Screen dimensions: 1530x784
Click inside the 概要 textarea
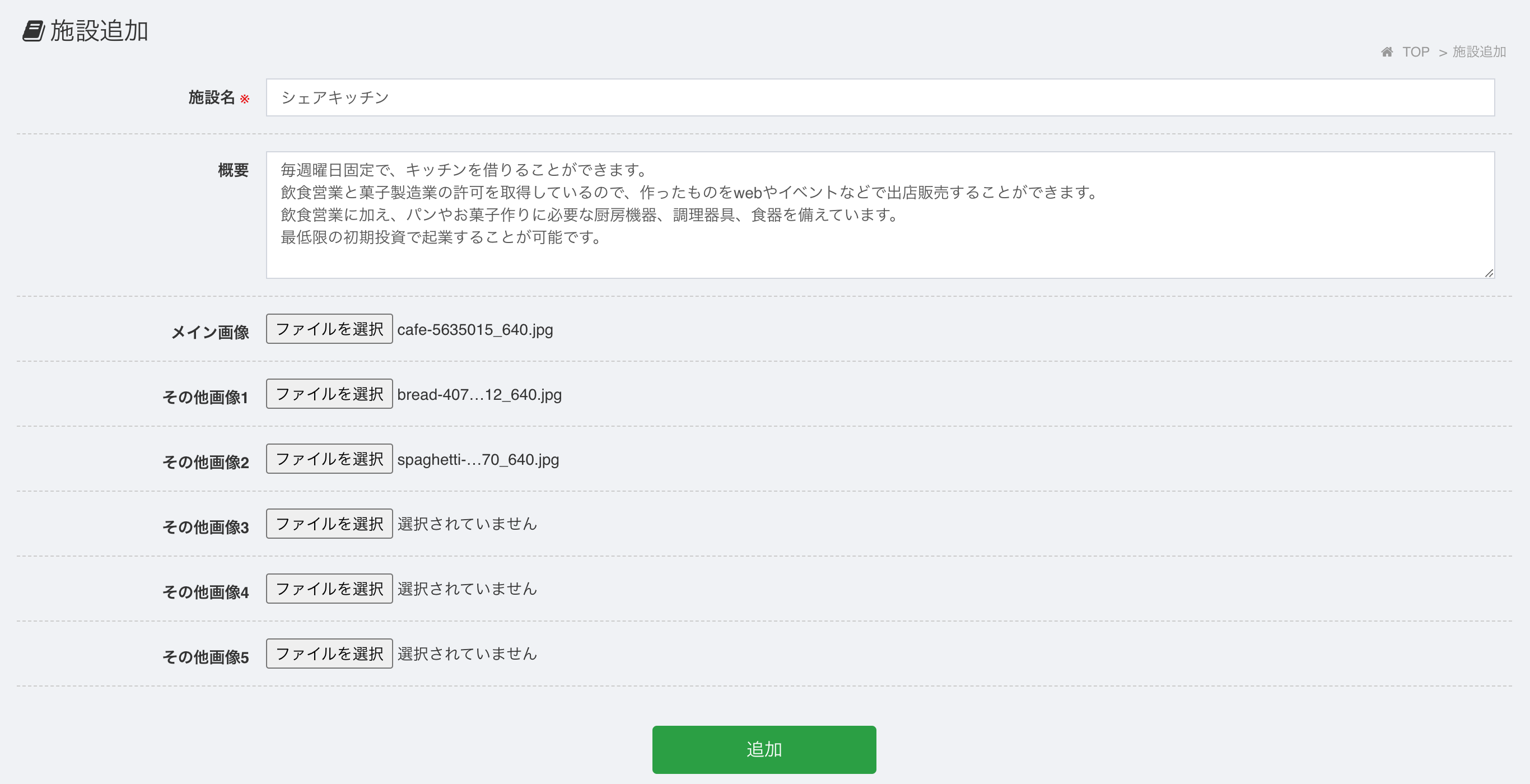pyautogui.click(x=880, y=215)
